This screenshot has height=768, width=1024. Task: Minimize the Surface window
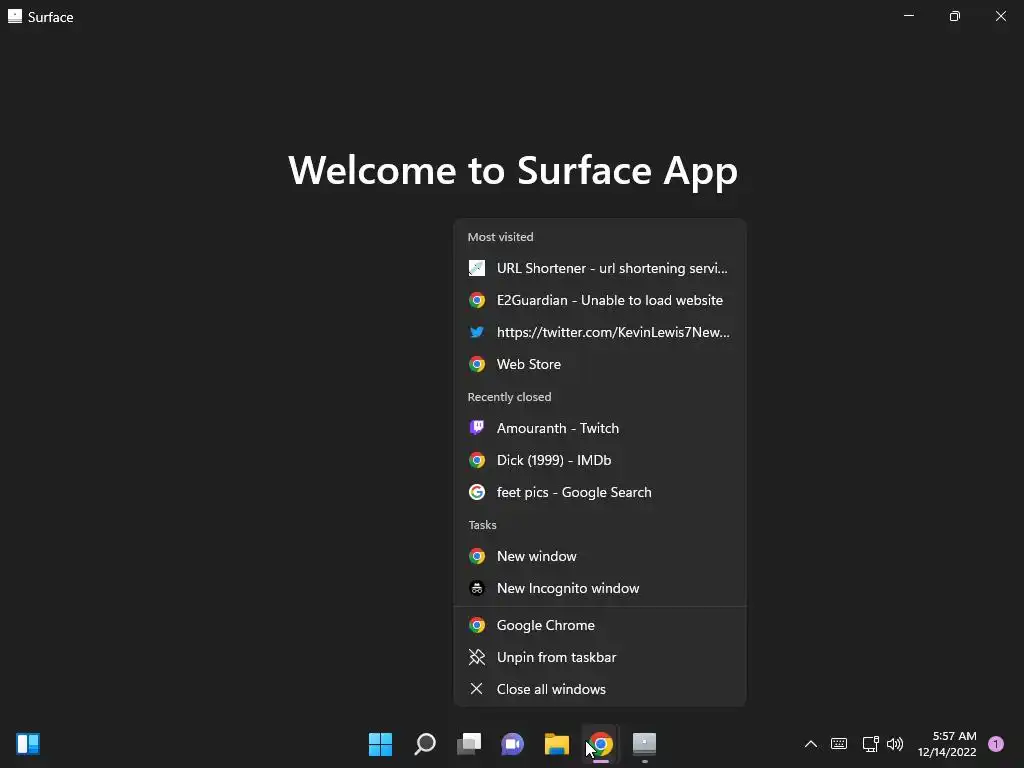[x=908, y=16]
